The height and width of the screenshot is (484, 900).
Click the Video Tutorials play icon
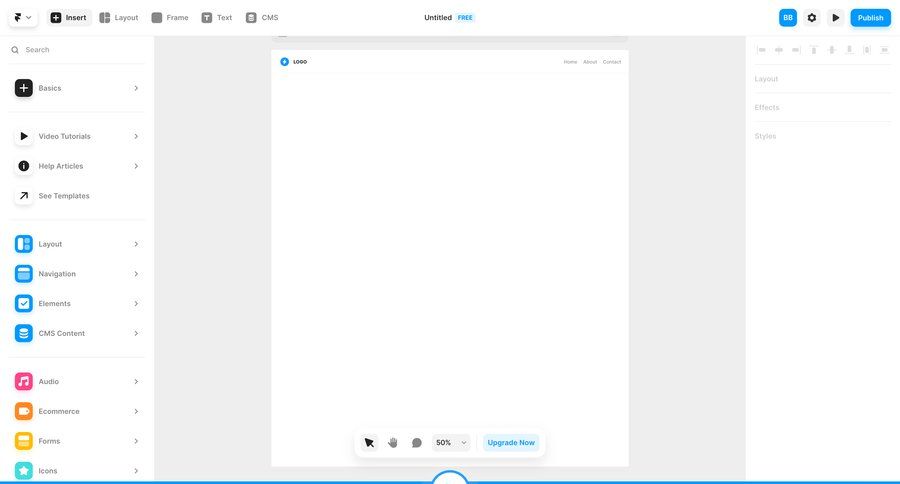24,136
